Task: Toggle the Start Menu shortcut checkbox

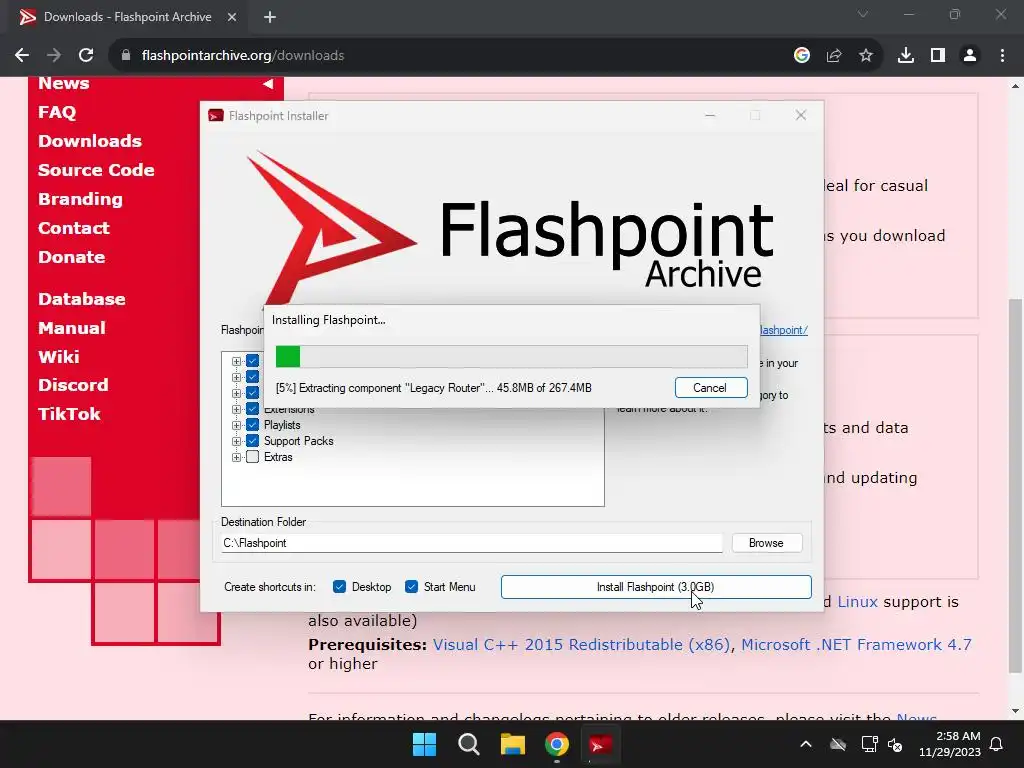Action: (x=411, y=586)
